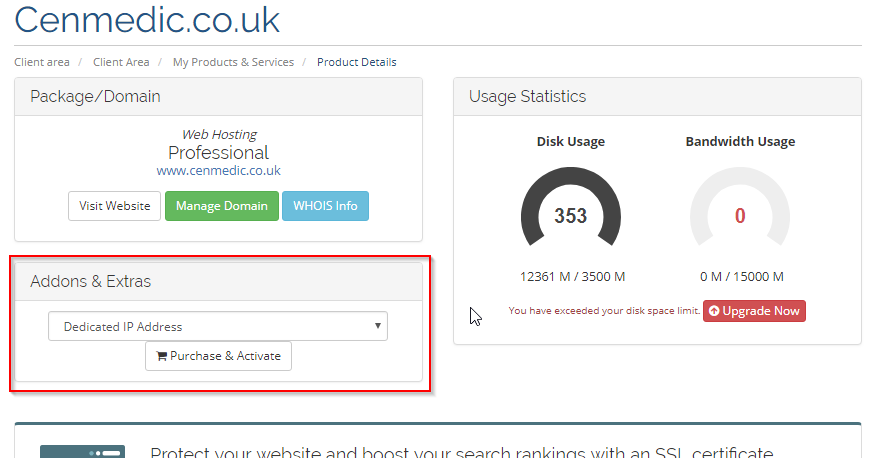Click the dropdown arrow in Addons & Extras
Image resolution: width=880 pixels, height=458 pixels.
[x=378, y=326]
